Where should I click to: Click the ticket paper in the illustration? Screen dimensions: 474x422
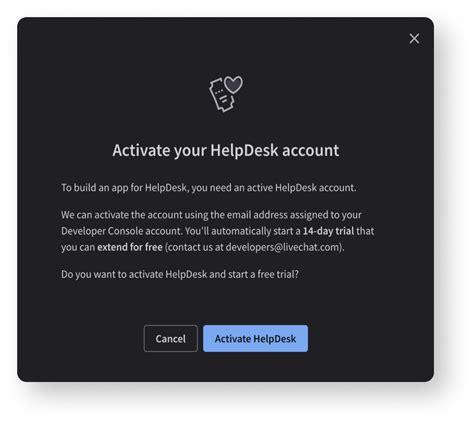221,95
